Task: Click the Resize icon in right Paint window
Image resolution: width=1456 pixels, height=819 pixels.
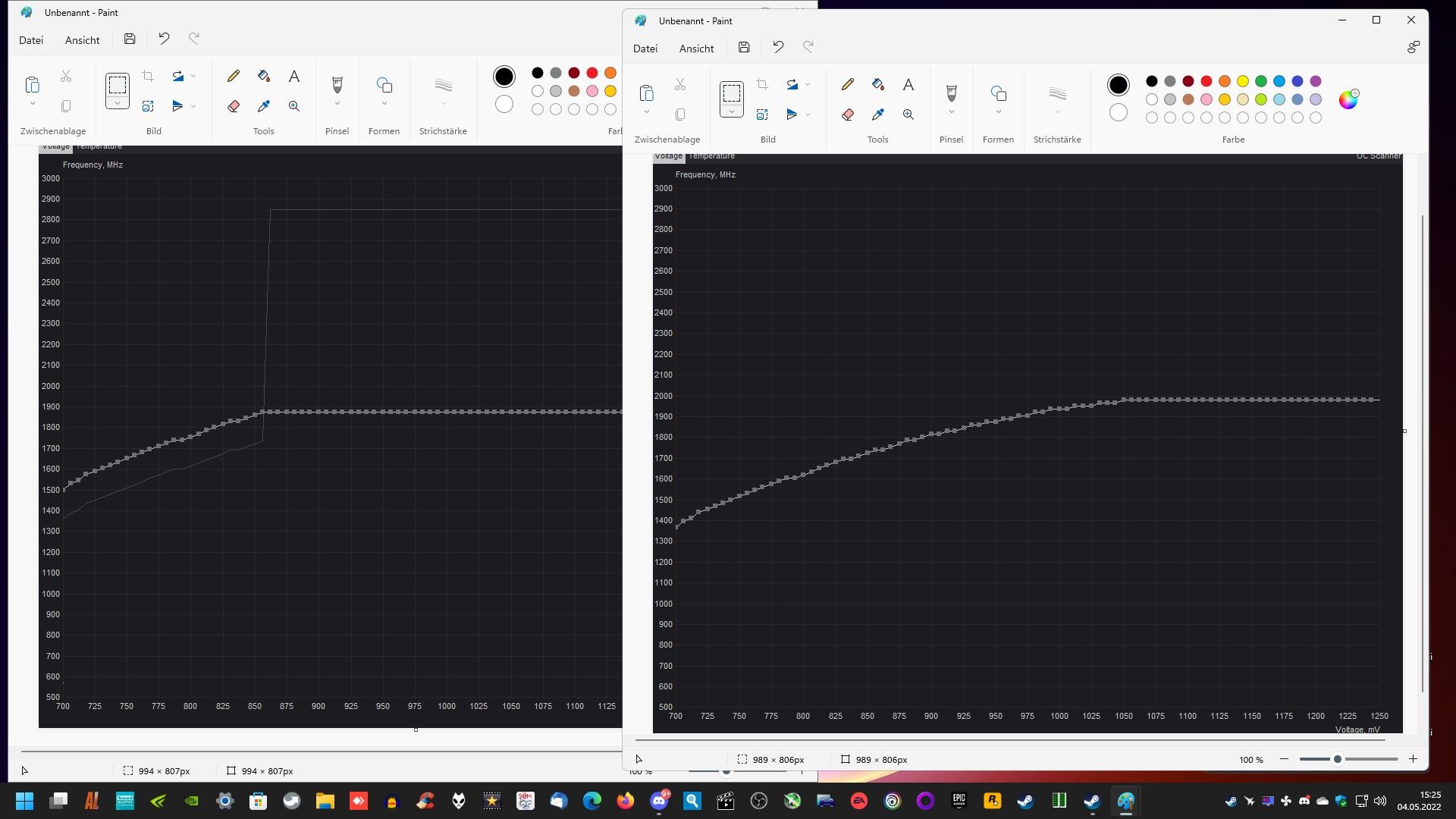Action: coord(762,115)
